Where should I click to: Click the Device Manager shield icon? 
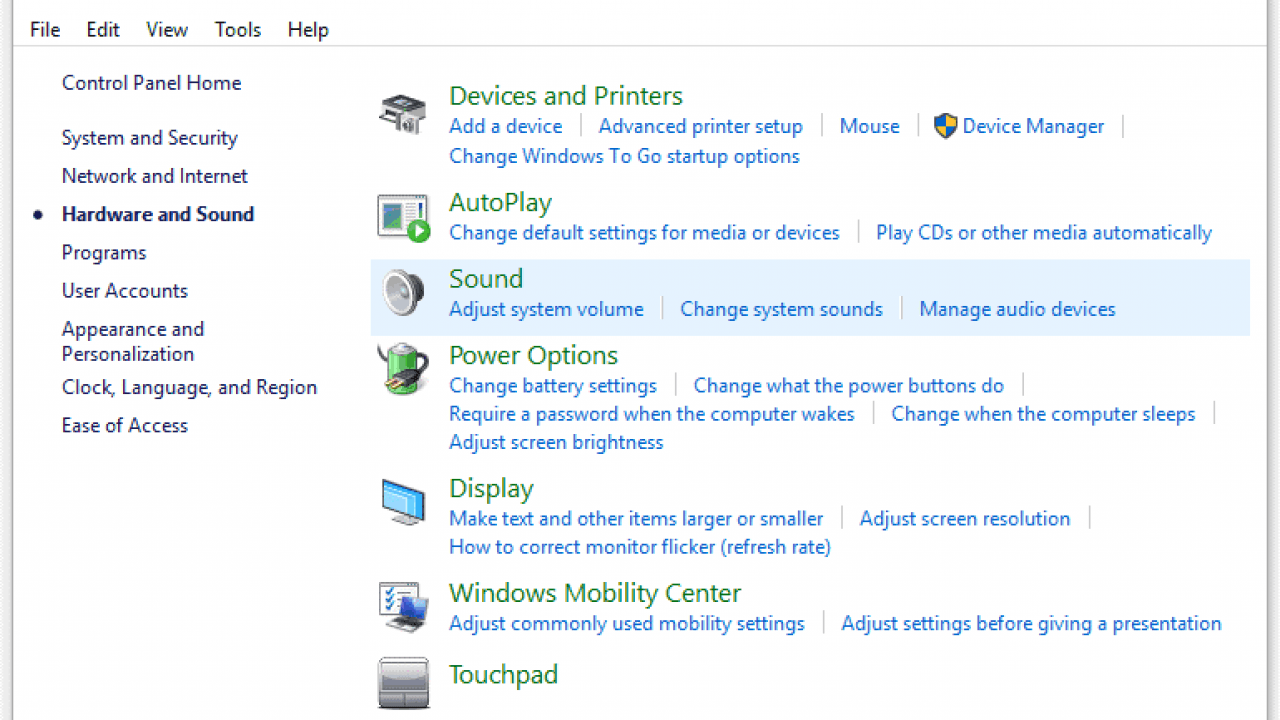tap(945, 126)
